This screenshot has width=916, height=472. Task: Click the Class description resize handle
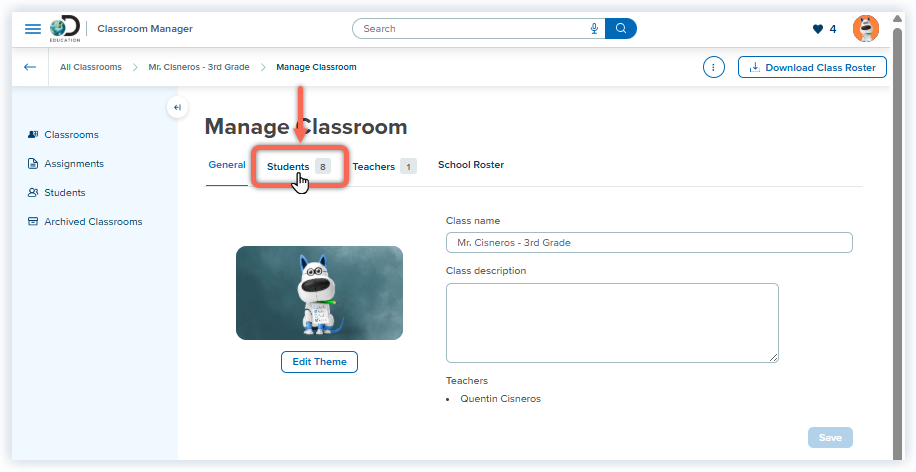click(x=774, y=358)
